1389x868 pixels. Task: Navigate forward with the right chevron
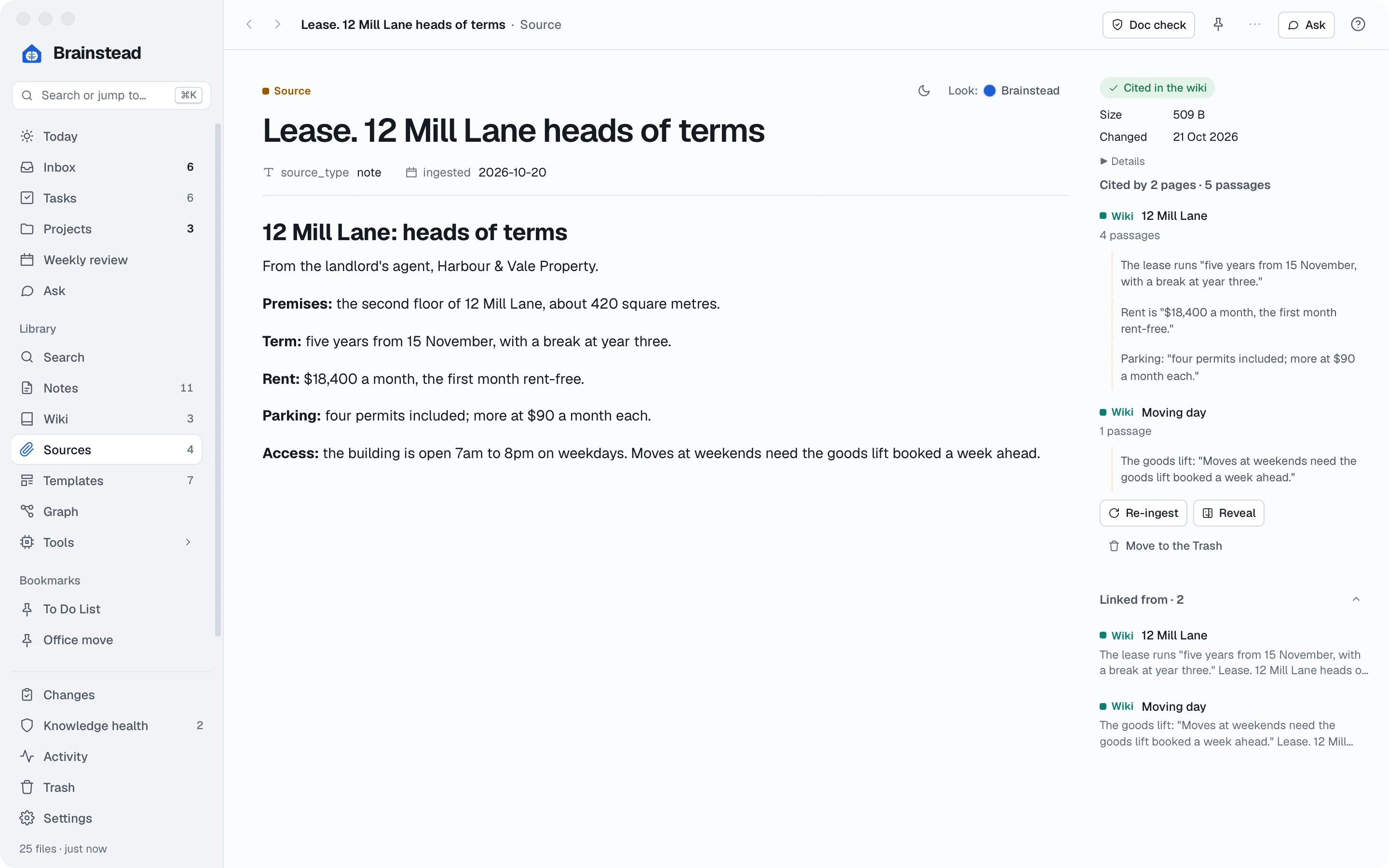(x=277, y=24)
